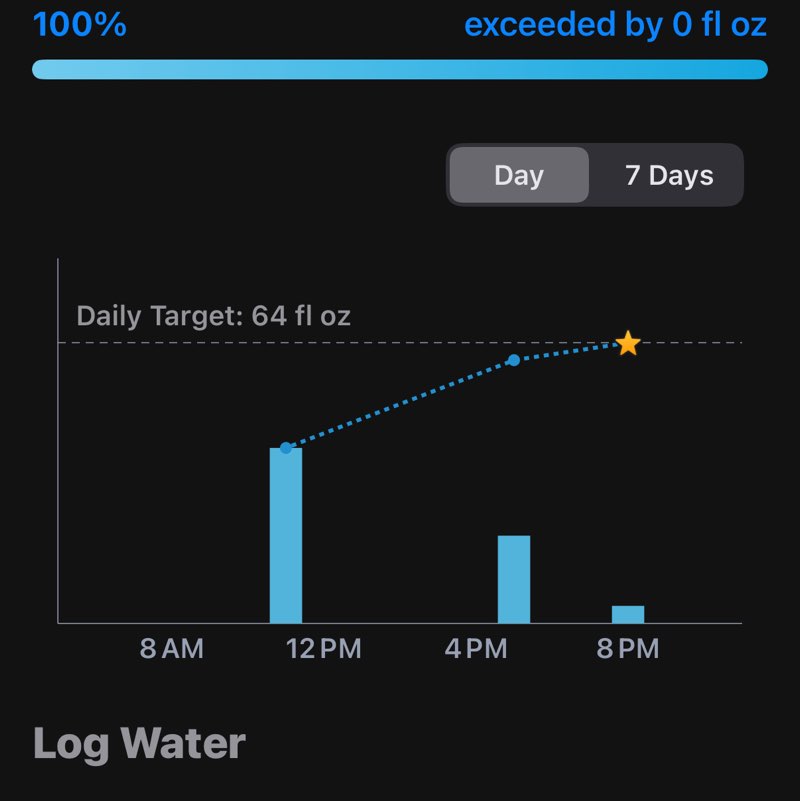Click the chart's vertical axis line

click(58, 480)
